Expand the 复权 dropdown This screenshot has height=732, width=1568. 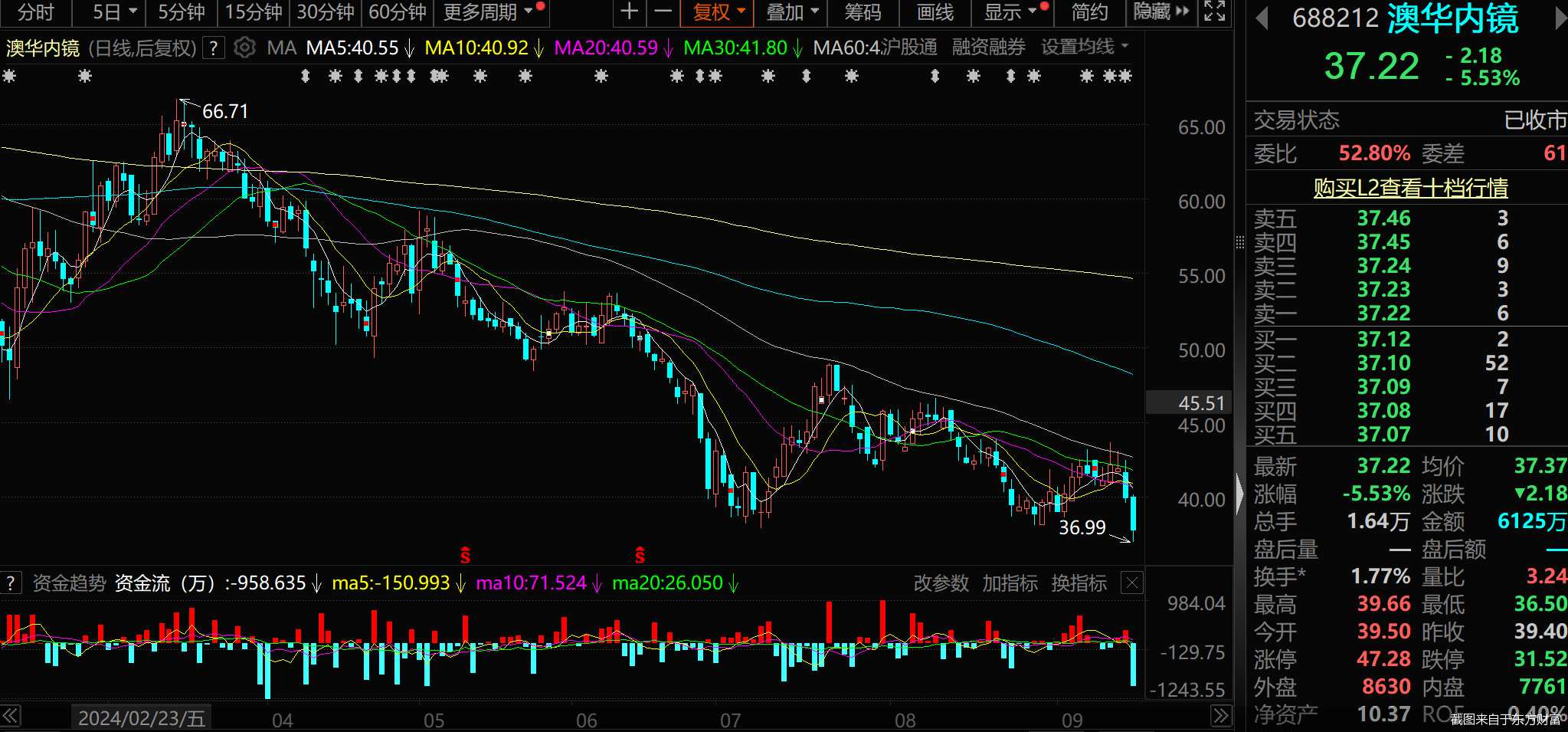(x=719, y=12)
